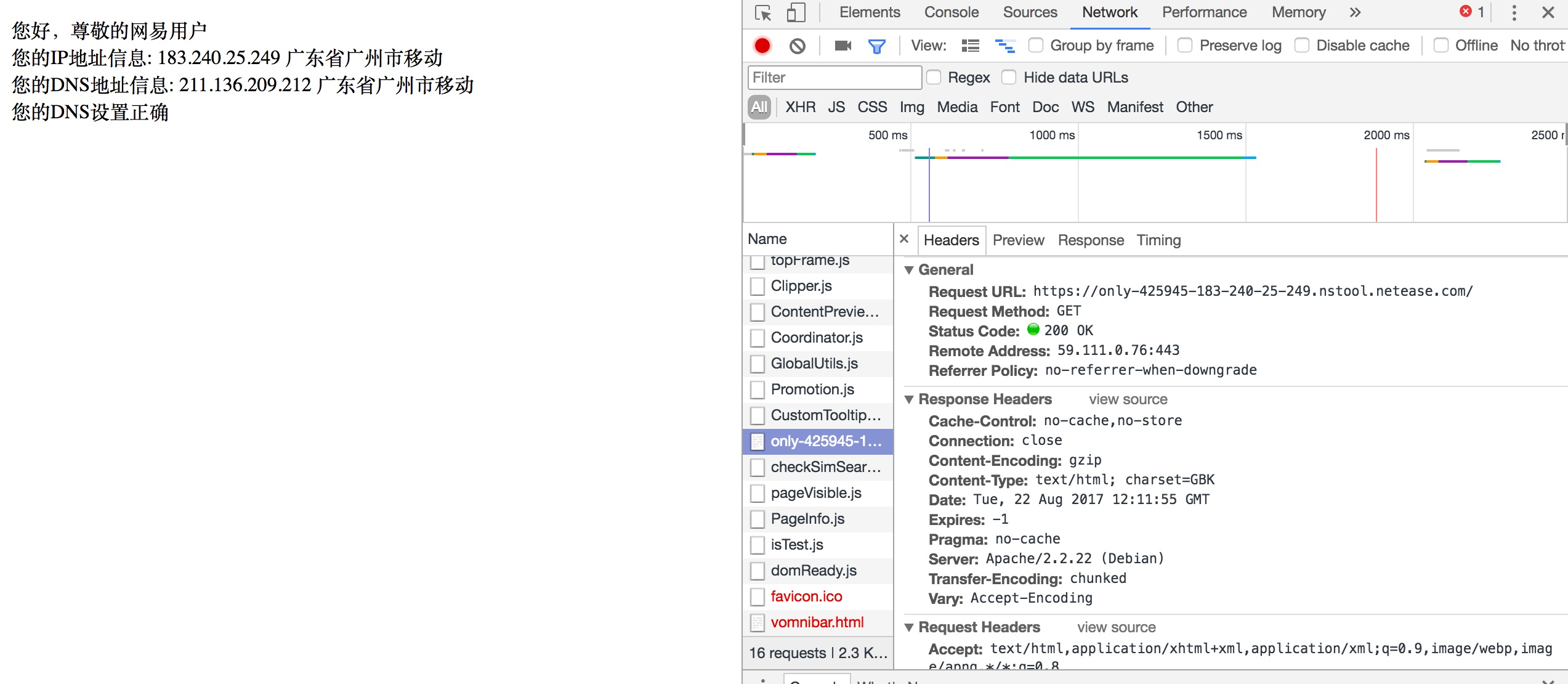Screen dimensions: 1568x684
Task: Select the domReady.js request
Action: pos(818,571)
